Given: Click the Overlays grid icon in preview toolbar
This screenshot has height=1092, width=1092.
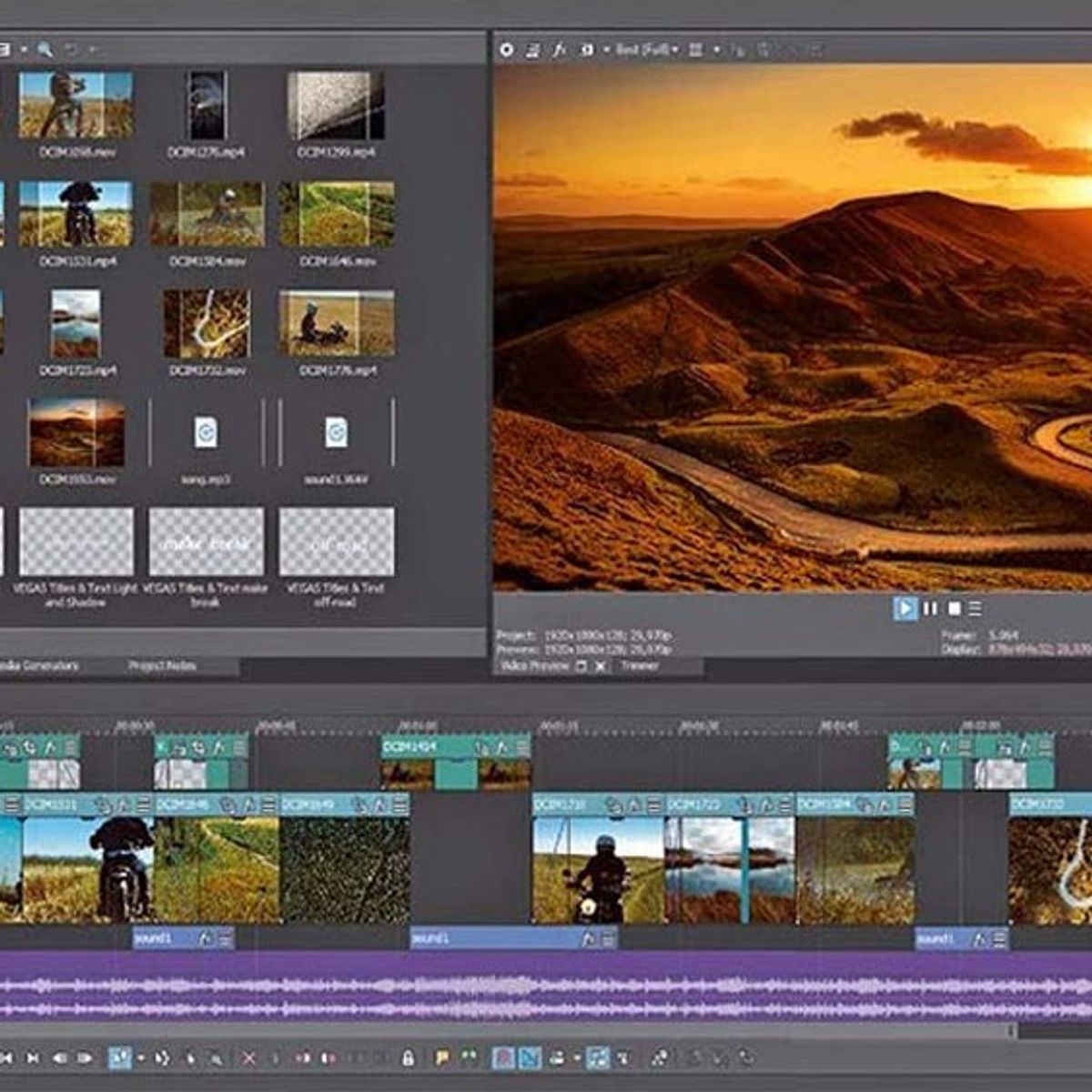Looking at the screenshot, I should (696, 50).
